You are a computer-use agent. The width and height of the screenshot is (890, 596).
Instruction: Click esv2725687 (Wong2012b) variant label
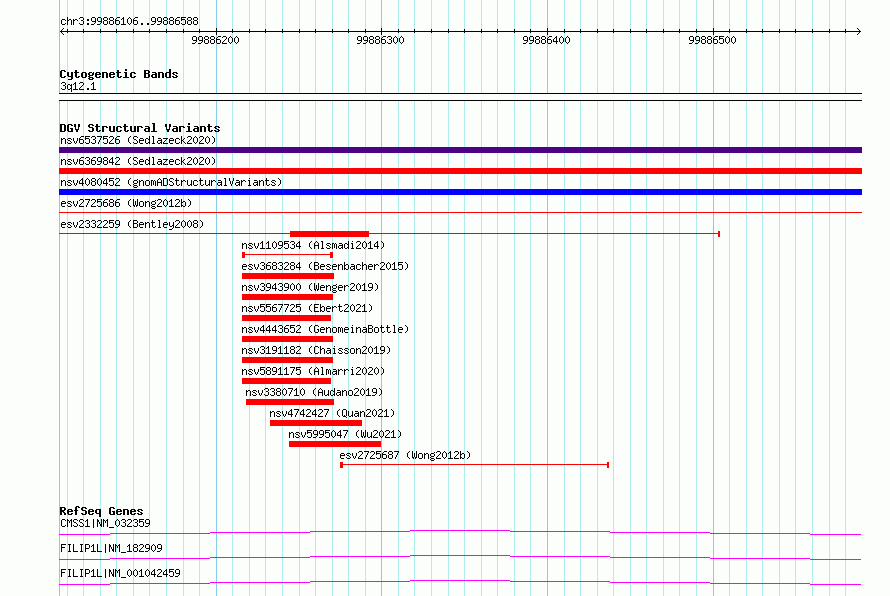(x=405, y=455)
